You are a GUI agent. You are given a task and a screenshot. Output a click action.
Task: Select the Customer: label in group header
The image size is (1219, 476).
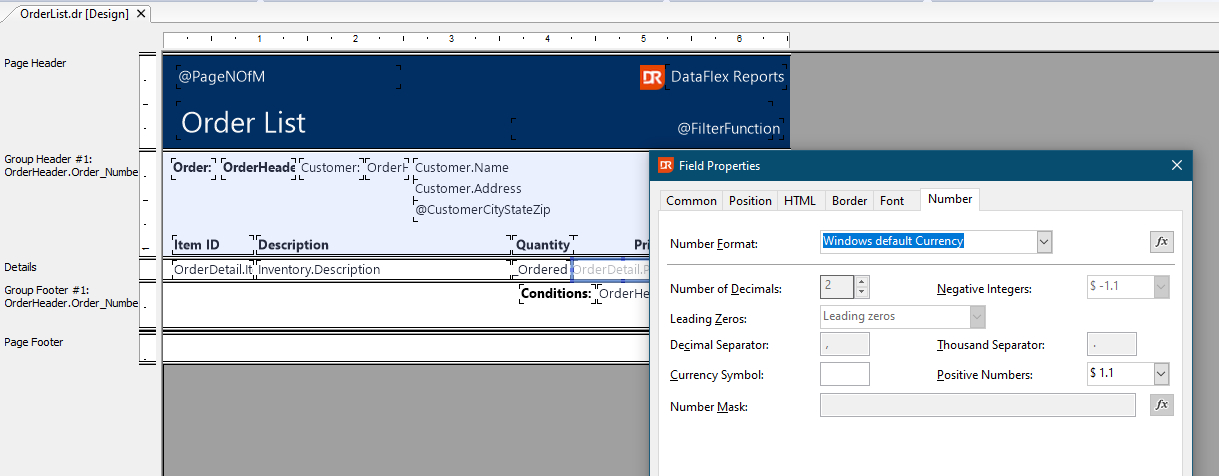pyautogui.click(x=330, y=168)
